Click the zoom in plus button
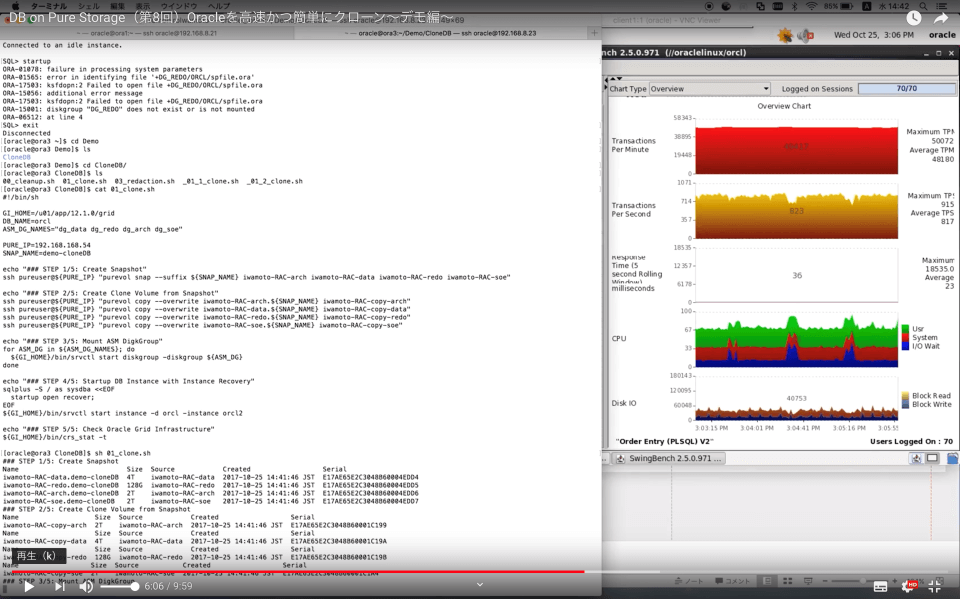 coord(894,581)
